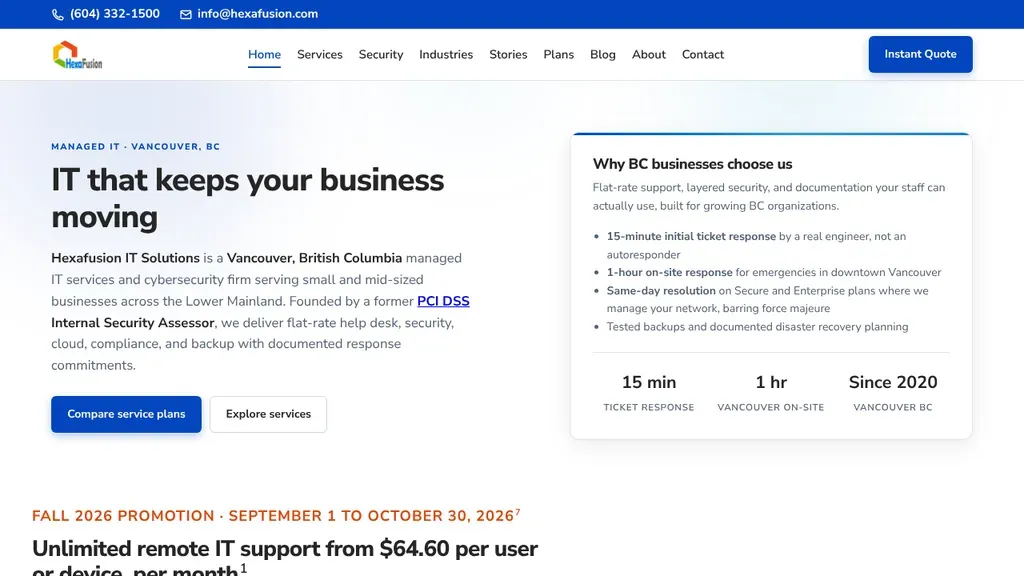Image resolution: width=1024 pixels, height=576 pixels.
Task: View the Plans page
Action: click(558, 55)
